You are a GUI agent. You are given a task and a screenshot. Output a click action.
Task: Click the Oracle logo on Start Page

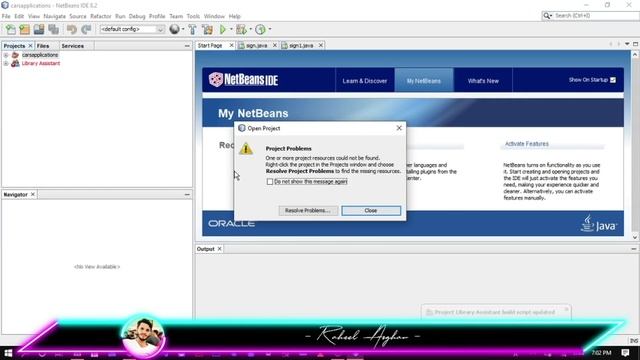231,224
